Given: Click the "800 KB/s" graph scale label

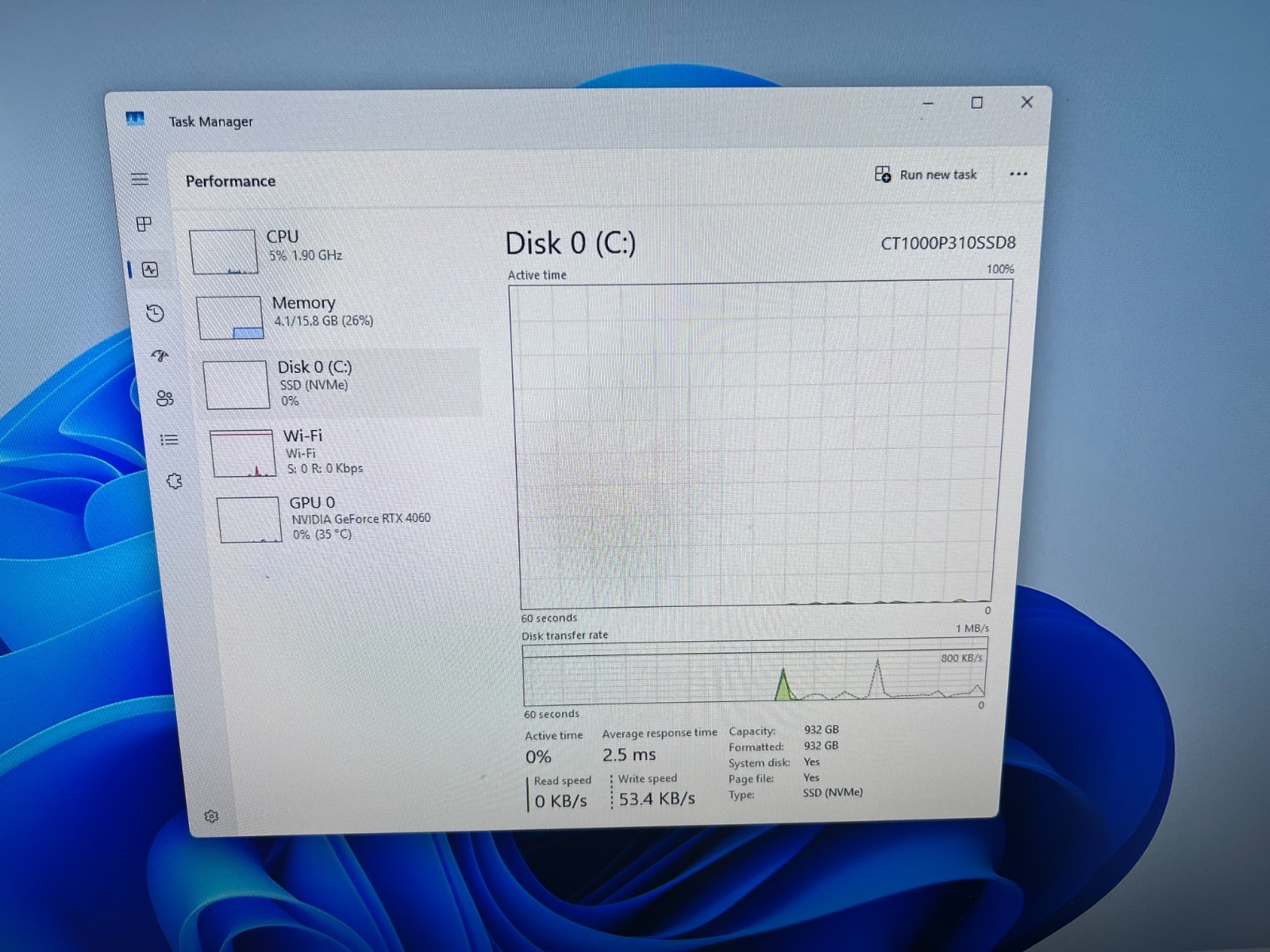Looking at the screenshot, I should point(961,658).
